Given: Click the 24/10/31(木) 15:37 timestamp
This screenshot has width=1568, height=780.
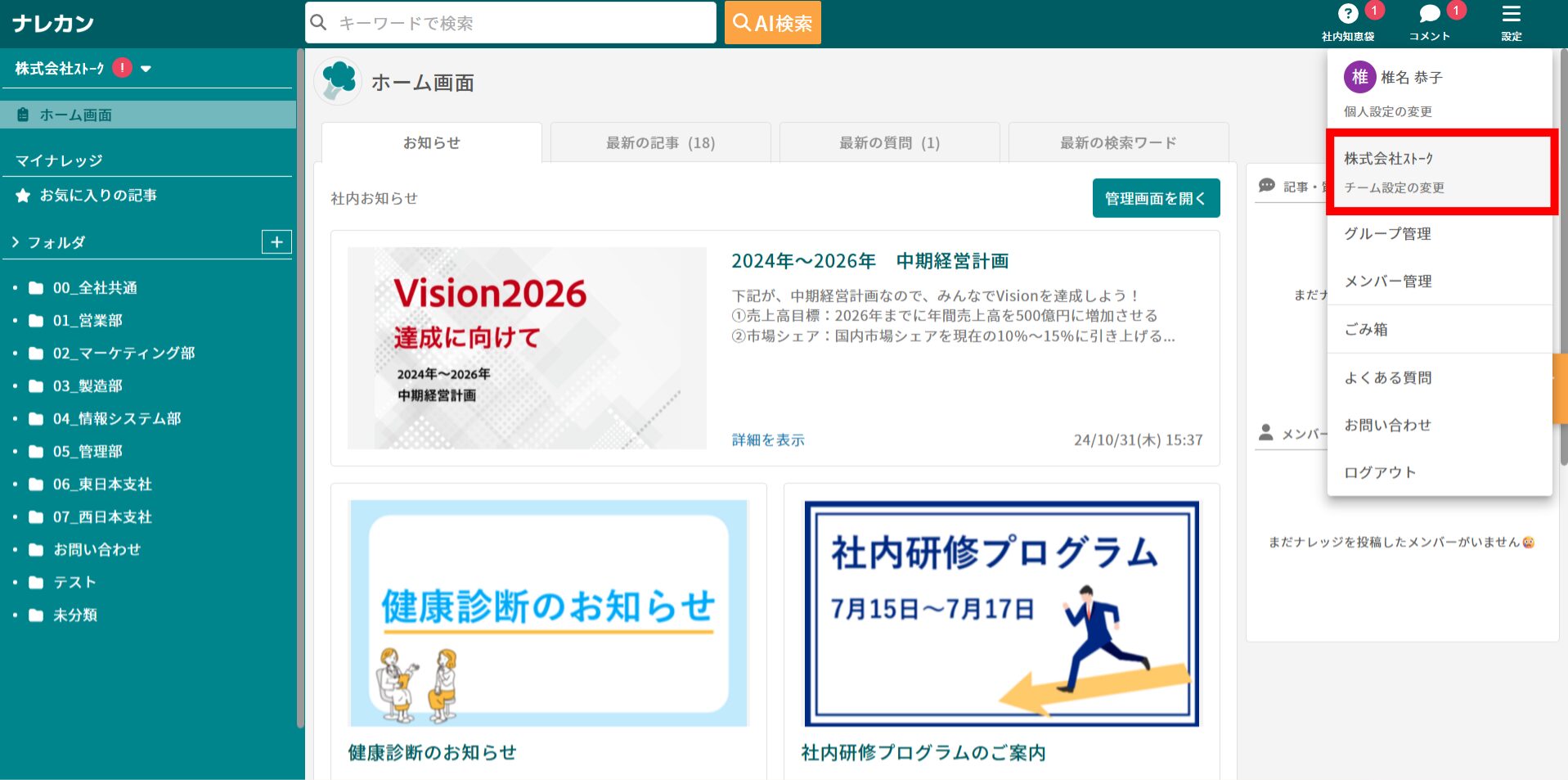Looking at the screenshot, I should click(1138, 440).
